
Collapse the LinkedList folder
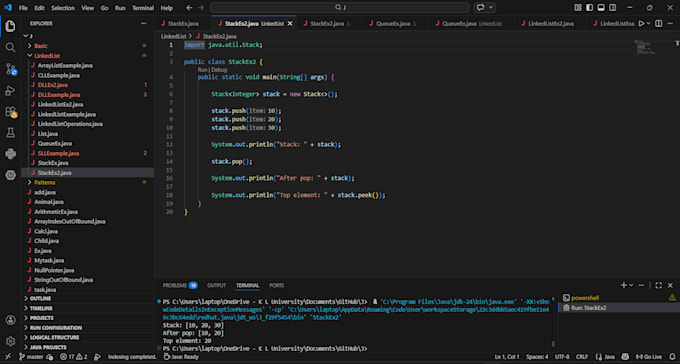tap(47, 56)
